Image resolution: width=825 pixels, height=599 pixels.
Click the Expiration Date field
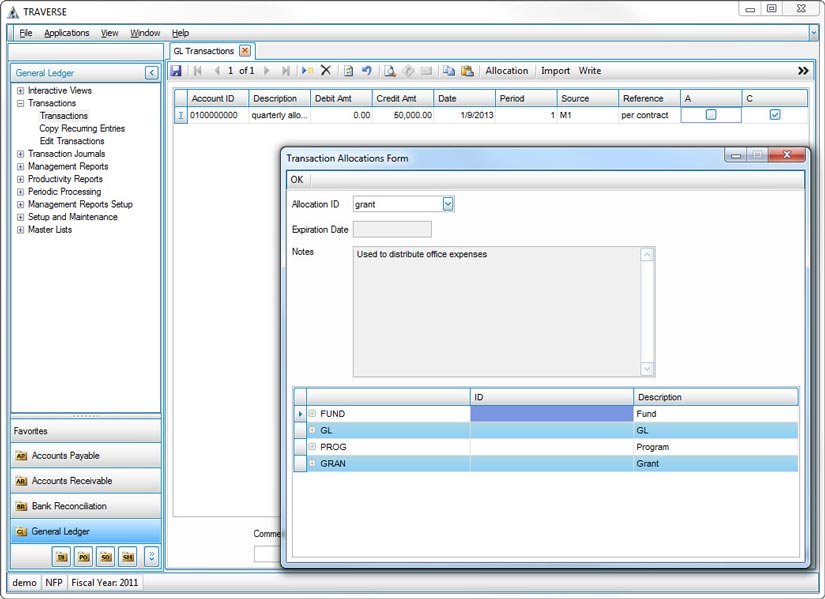(392, 229)
